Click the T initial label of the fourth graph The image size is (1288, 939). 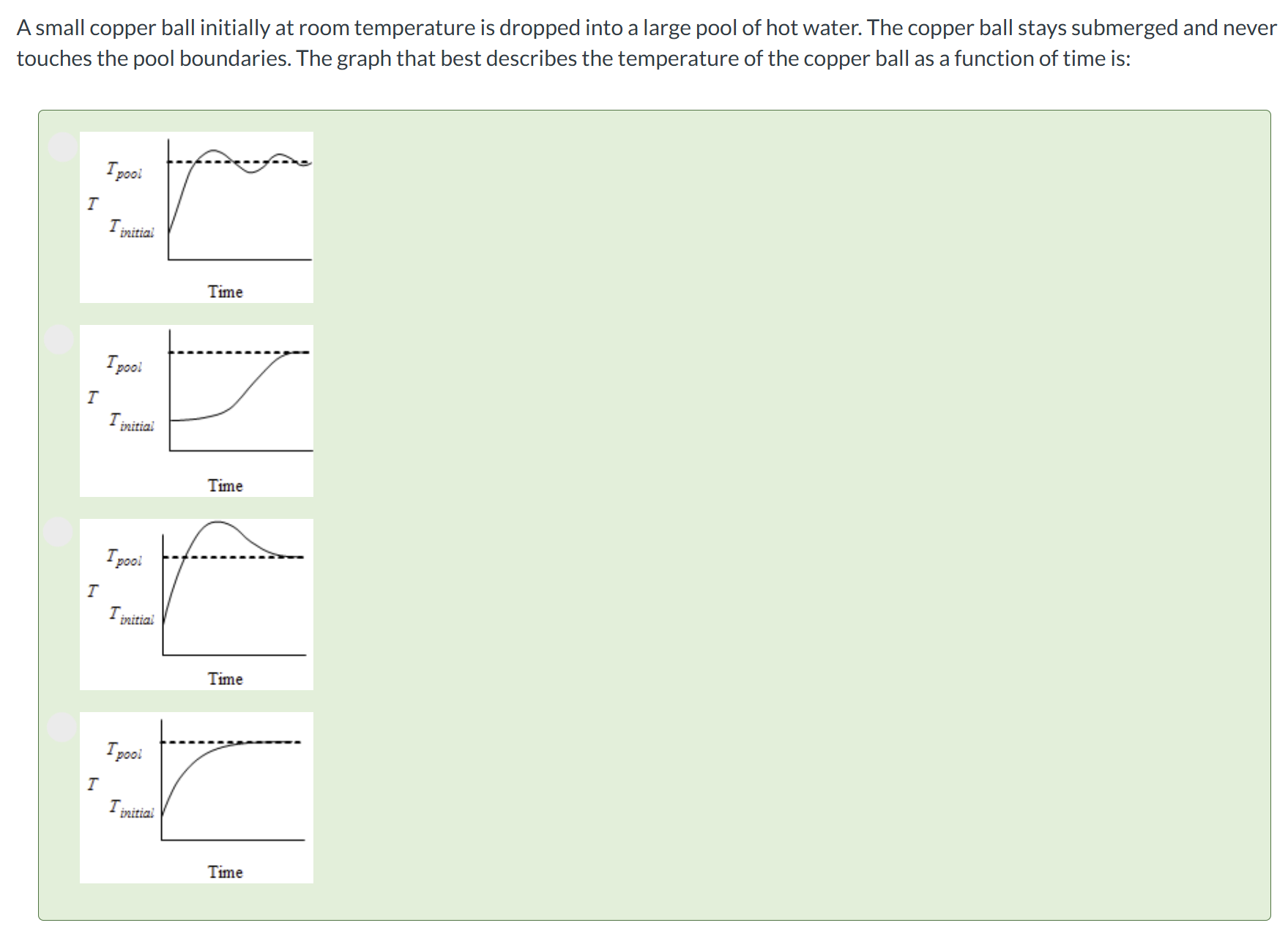132,809
